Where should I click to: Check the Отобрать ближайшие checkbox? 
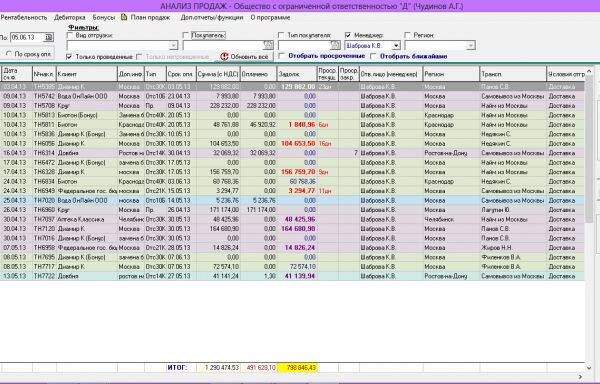(x=374, y=56)
